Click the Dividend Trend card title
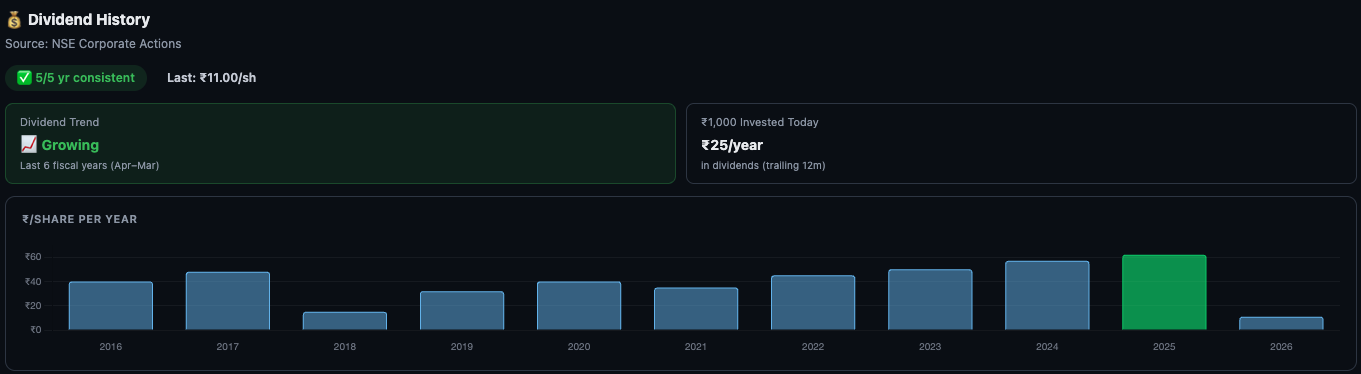The width and height of the screenshot is (1361, 374). [x=59, y=122]
